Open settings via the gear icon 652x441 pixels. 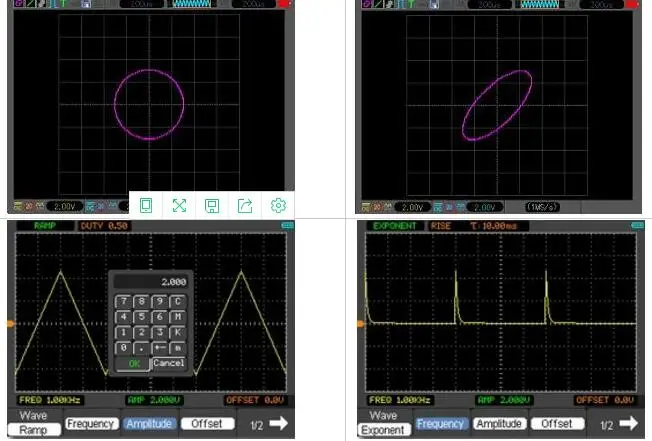click(278, 205)
